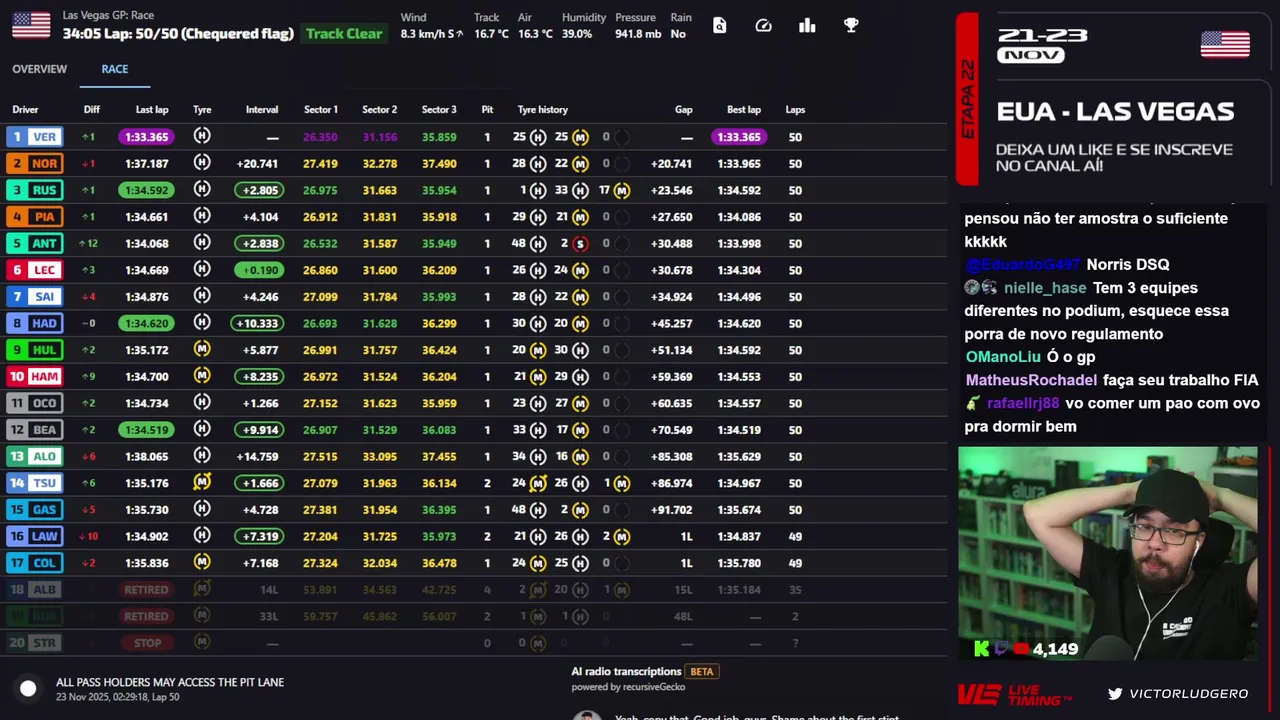Click the RUS driver badge
Image resolution: width=1280 pixels, height=720 pixels.
click(35, 190)
